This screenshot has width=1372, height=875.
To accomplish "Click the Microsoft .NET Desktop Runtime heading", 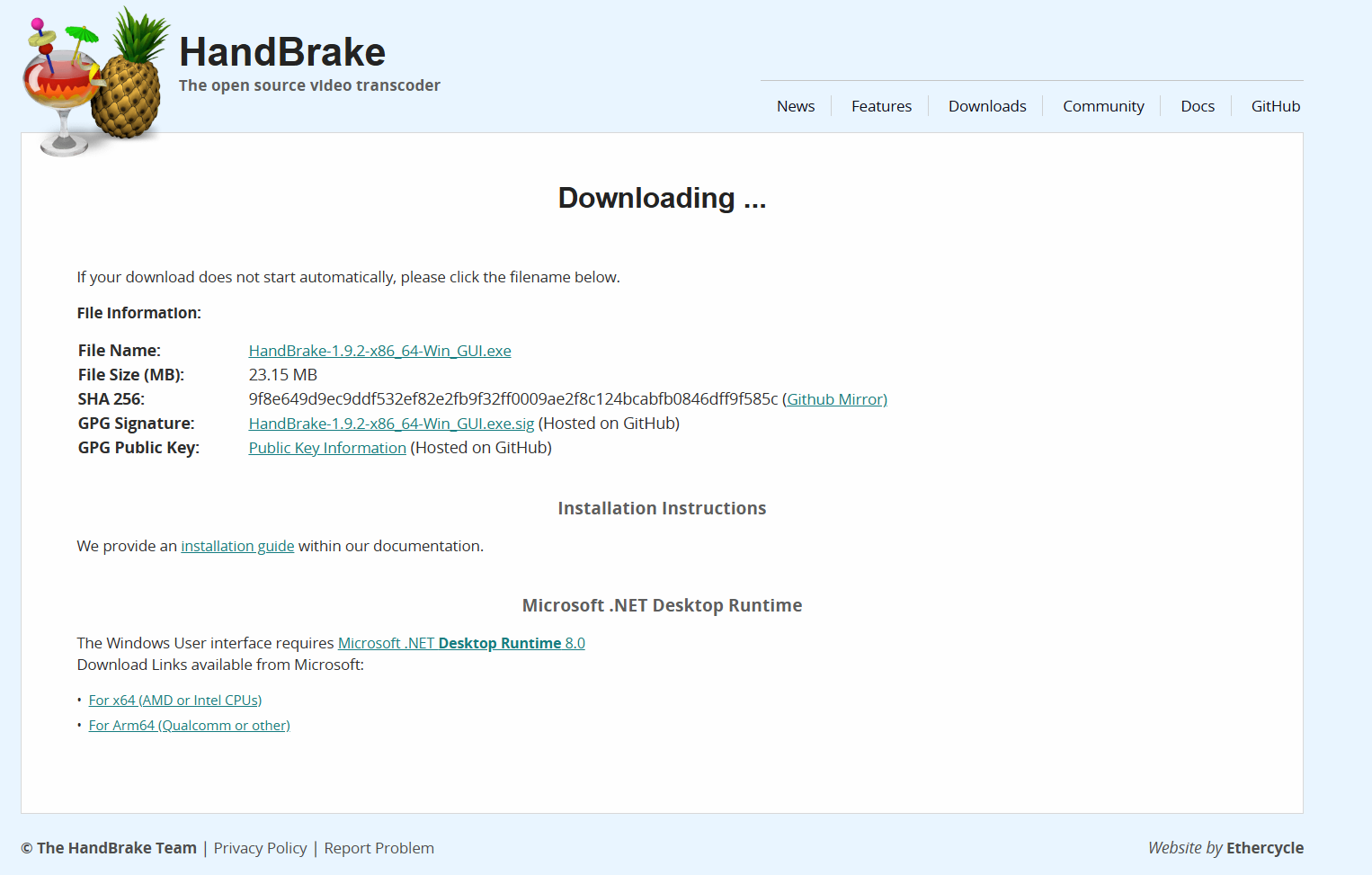I will point(662,605).
